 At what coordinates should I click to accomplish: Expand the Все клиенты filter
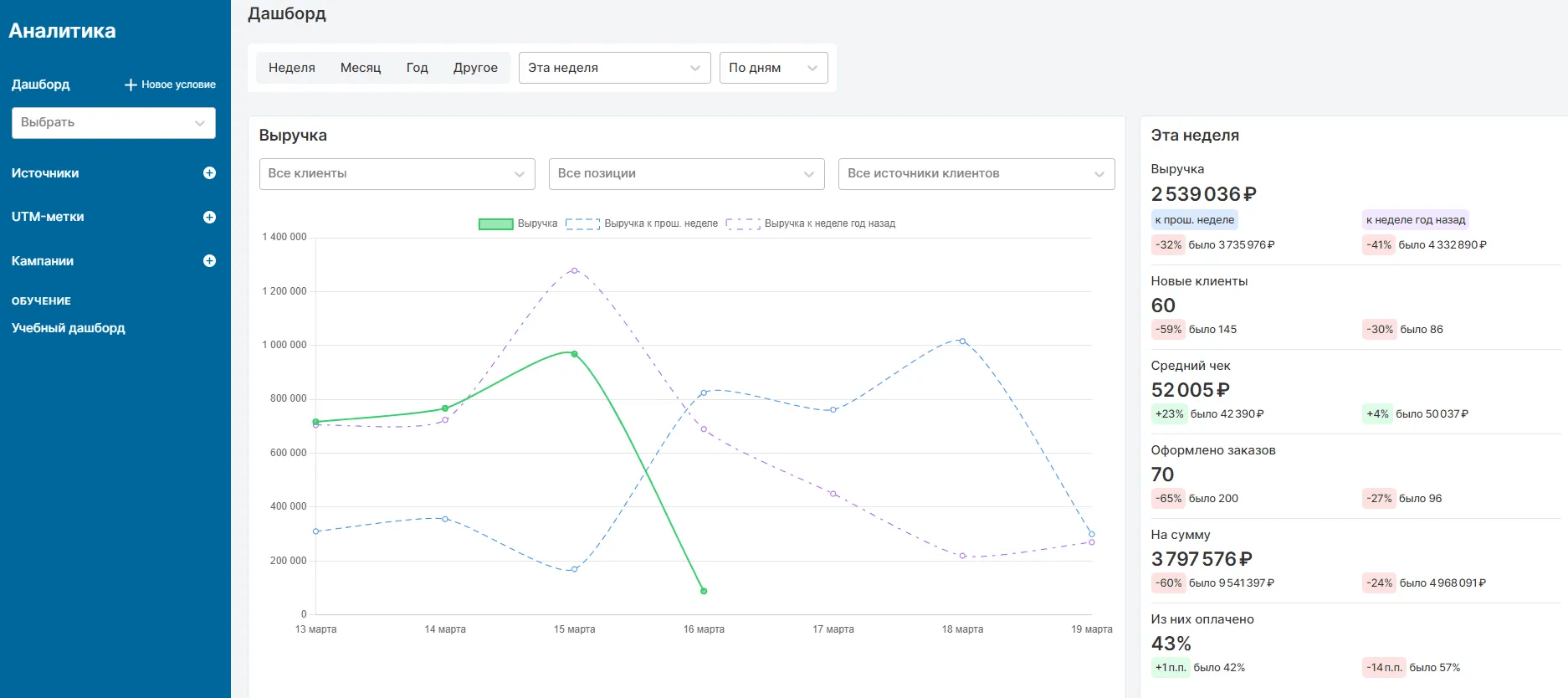pyautogui.click(x=397, y=174)
